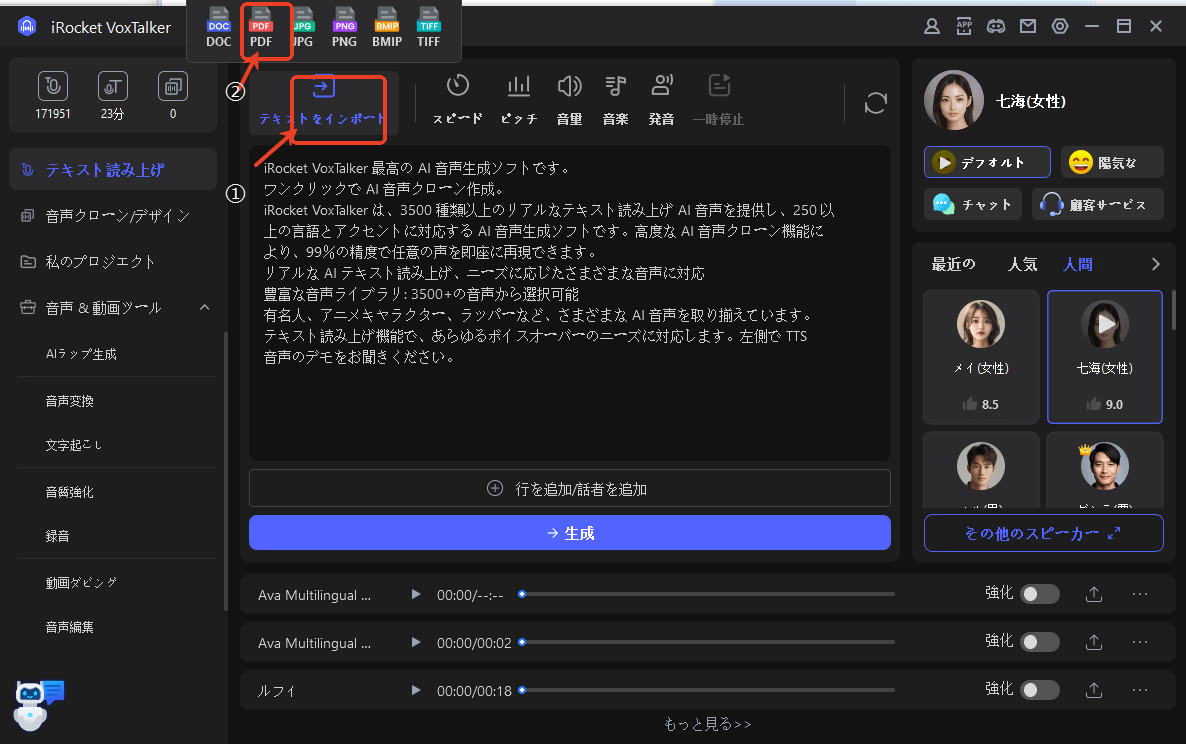Click 行を追加/話者を追加 button
The image size is (1186, 744).
(570, 488)
